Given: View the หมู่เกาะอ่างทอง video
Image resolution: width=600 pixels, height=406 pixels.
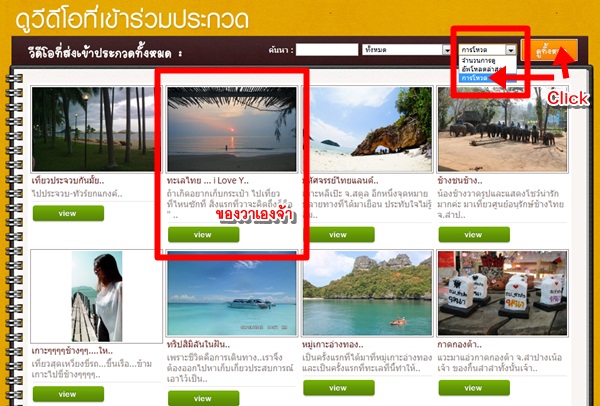Looking at the screenshot, I should click(x=339, y=388).
